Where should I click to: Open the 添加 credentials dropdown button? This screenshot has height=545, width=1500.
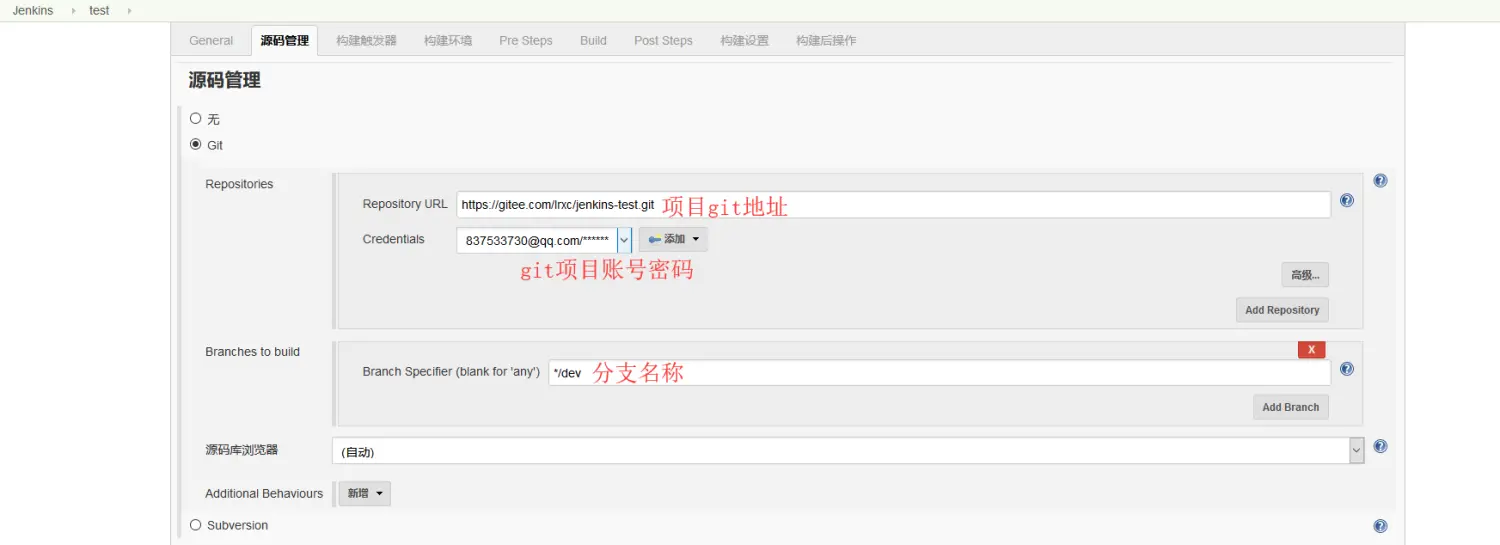click(x=673, y=240)
